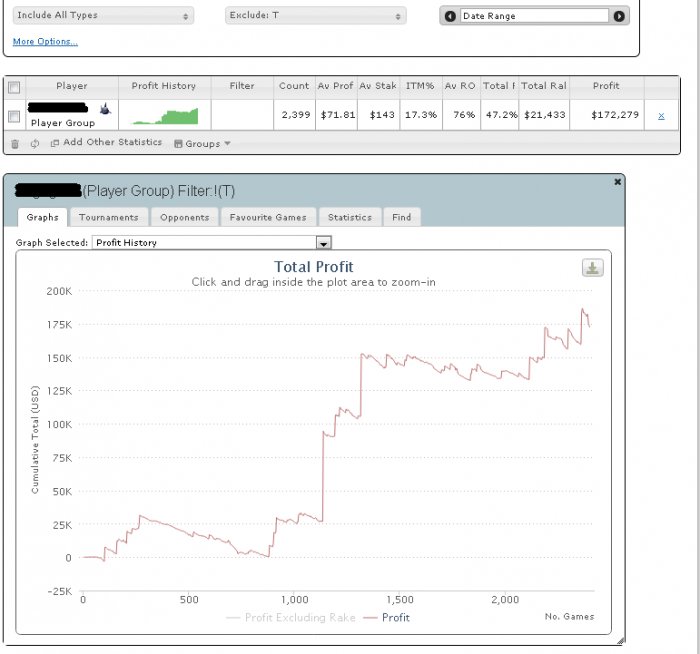Screen dimensions: 700x654
Task: Click the next date range arrow
Action: 619,17
